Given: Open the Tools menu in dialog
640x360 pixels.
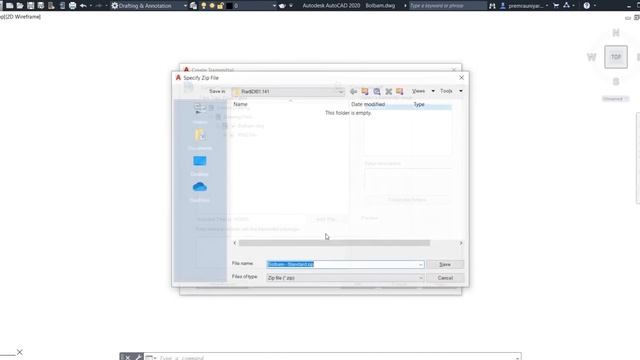Looking at the screenshot, I should (451, 91).
